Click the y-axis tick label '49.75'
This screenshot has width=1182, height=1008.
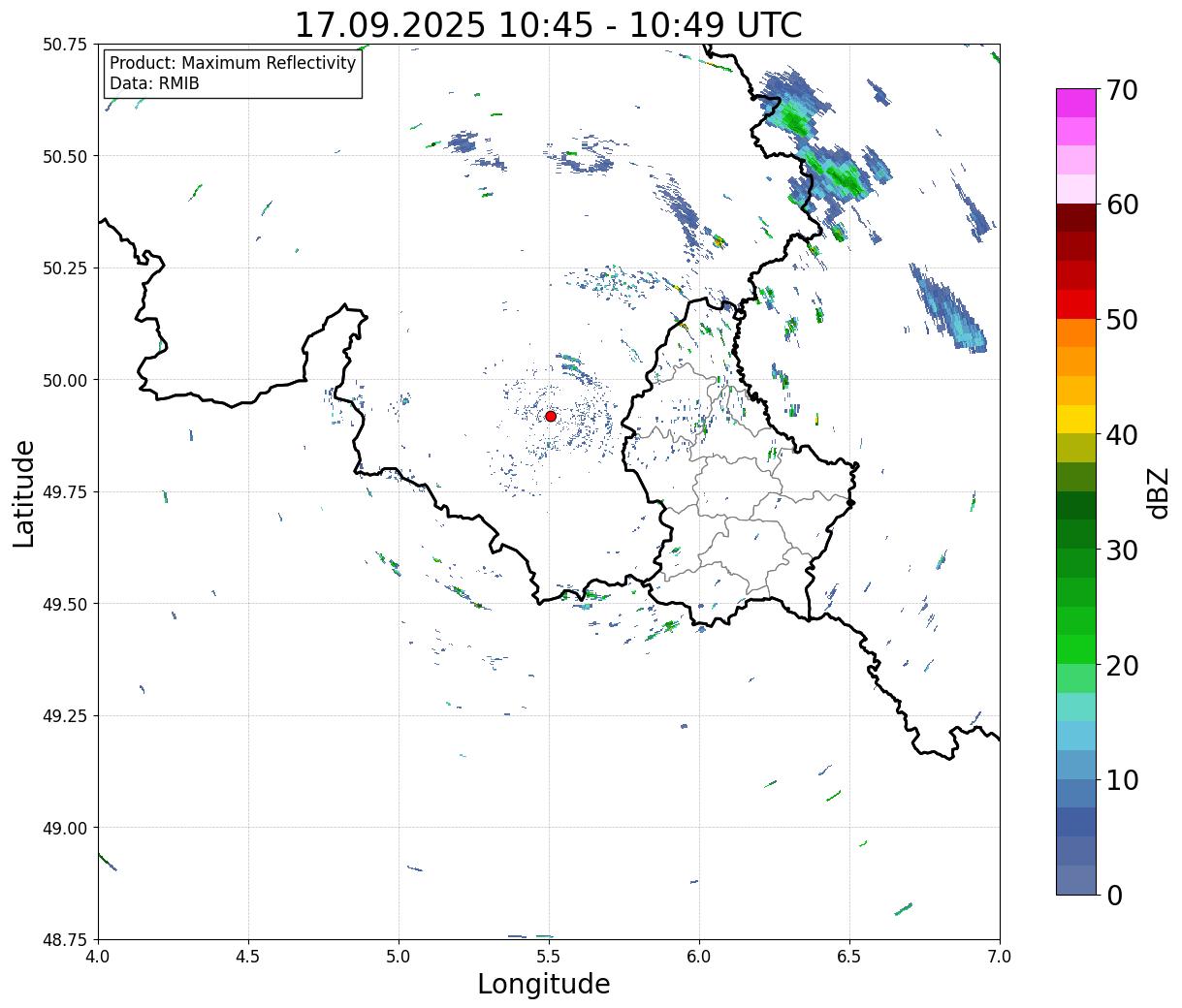(x=65, y=491)
